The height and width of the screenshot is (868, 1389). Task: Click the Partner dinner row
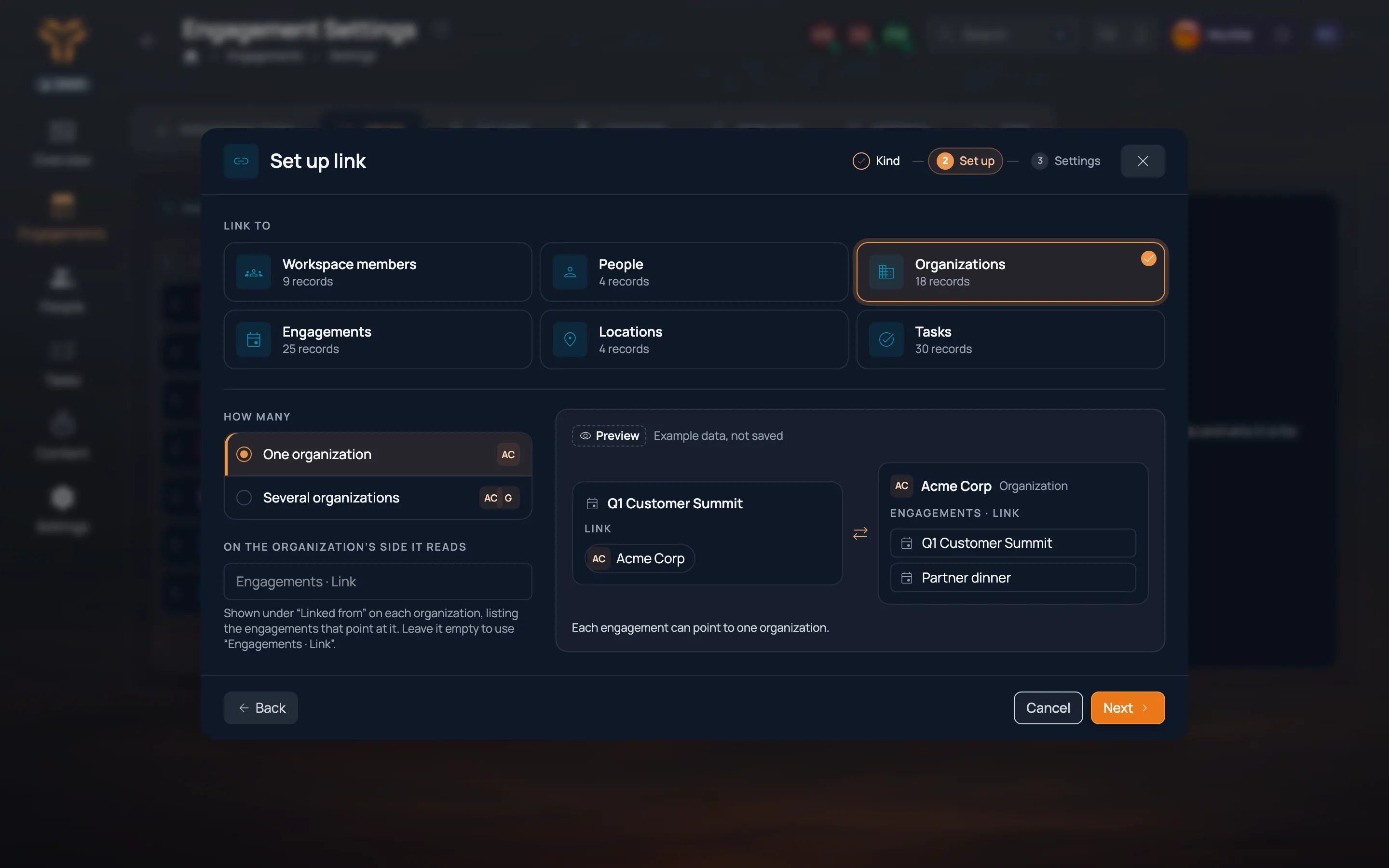click(1012, 578)
